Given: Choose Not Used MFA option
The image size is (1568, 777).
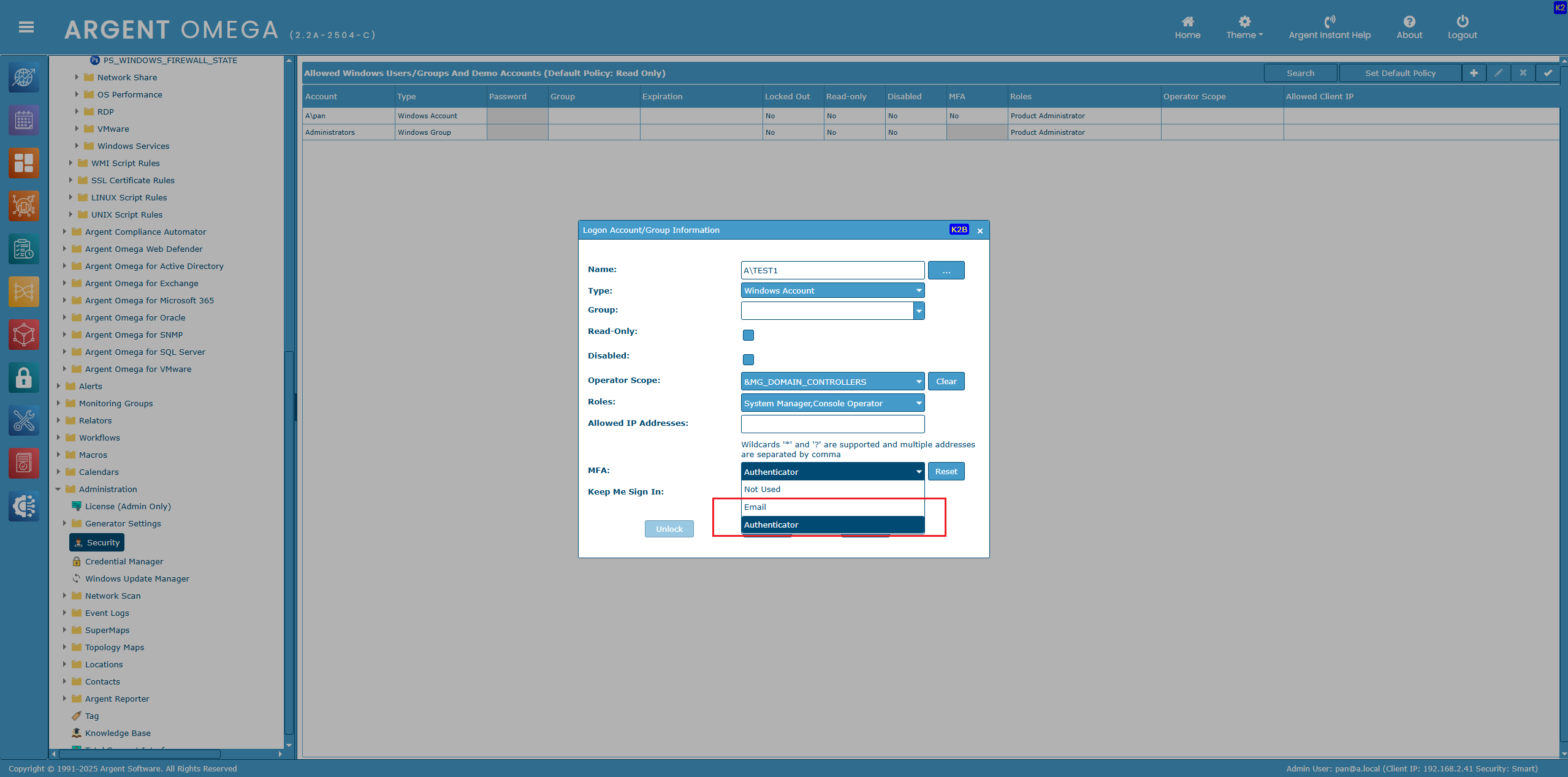Looking at the screenshot, I should coord(832,489).
